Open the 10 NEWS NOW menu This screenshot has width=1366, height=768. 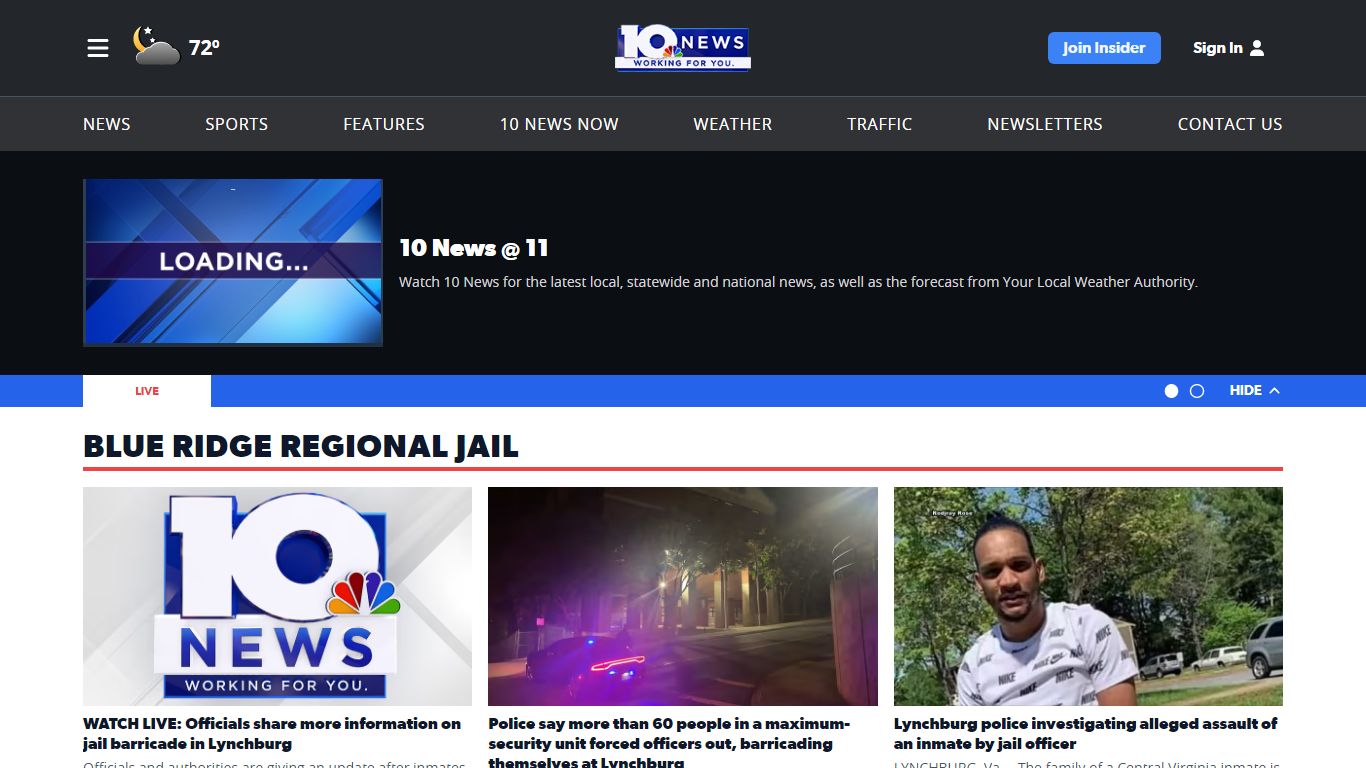[559, 124]
